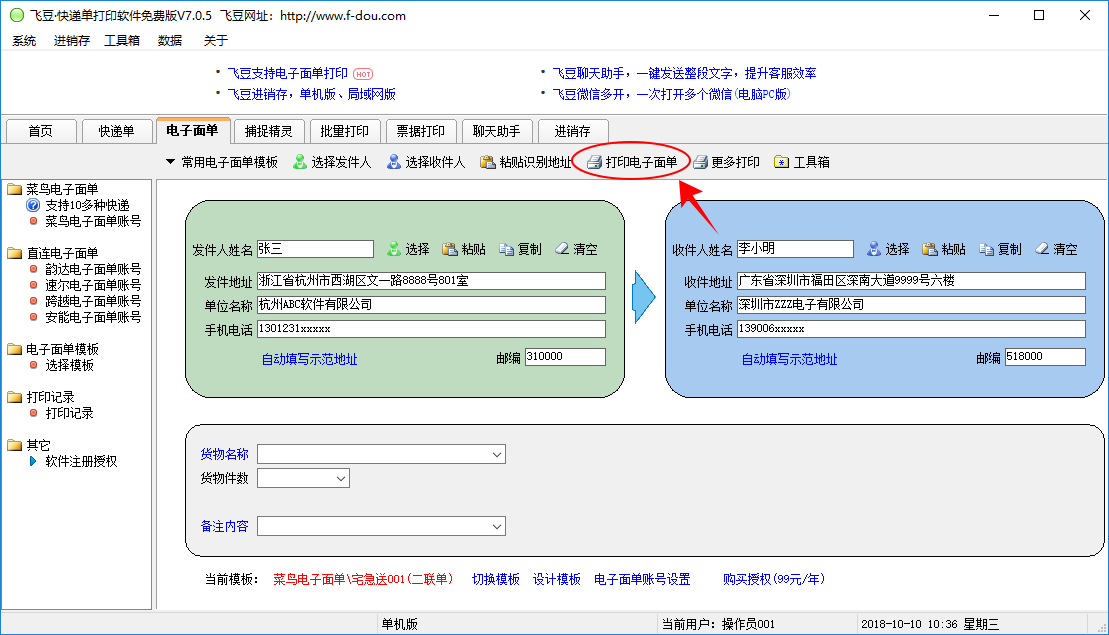The height and width of the screenshot is (635, 1109).
Task: Open the Goods Name (货物名称) dropdown
Action: point(497,455)
